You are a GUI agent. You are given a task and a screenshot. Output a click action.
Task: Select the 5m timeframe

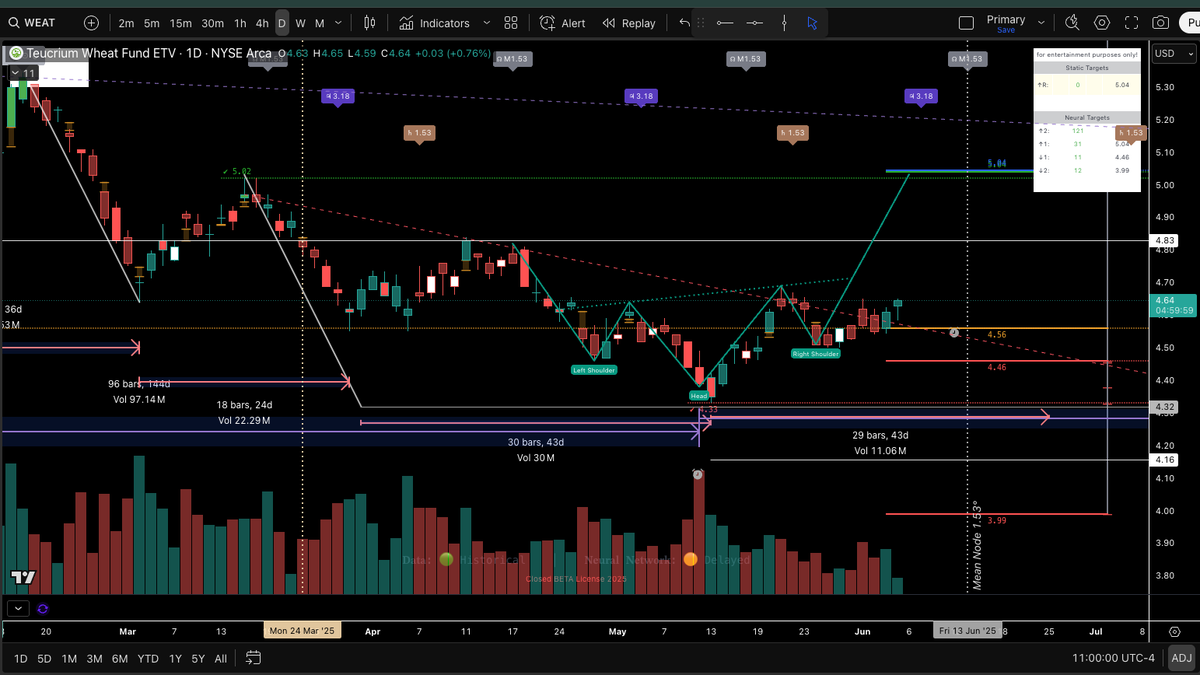coord(151,23)
